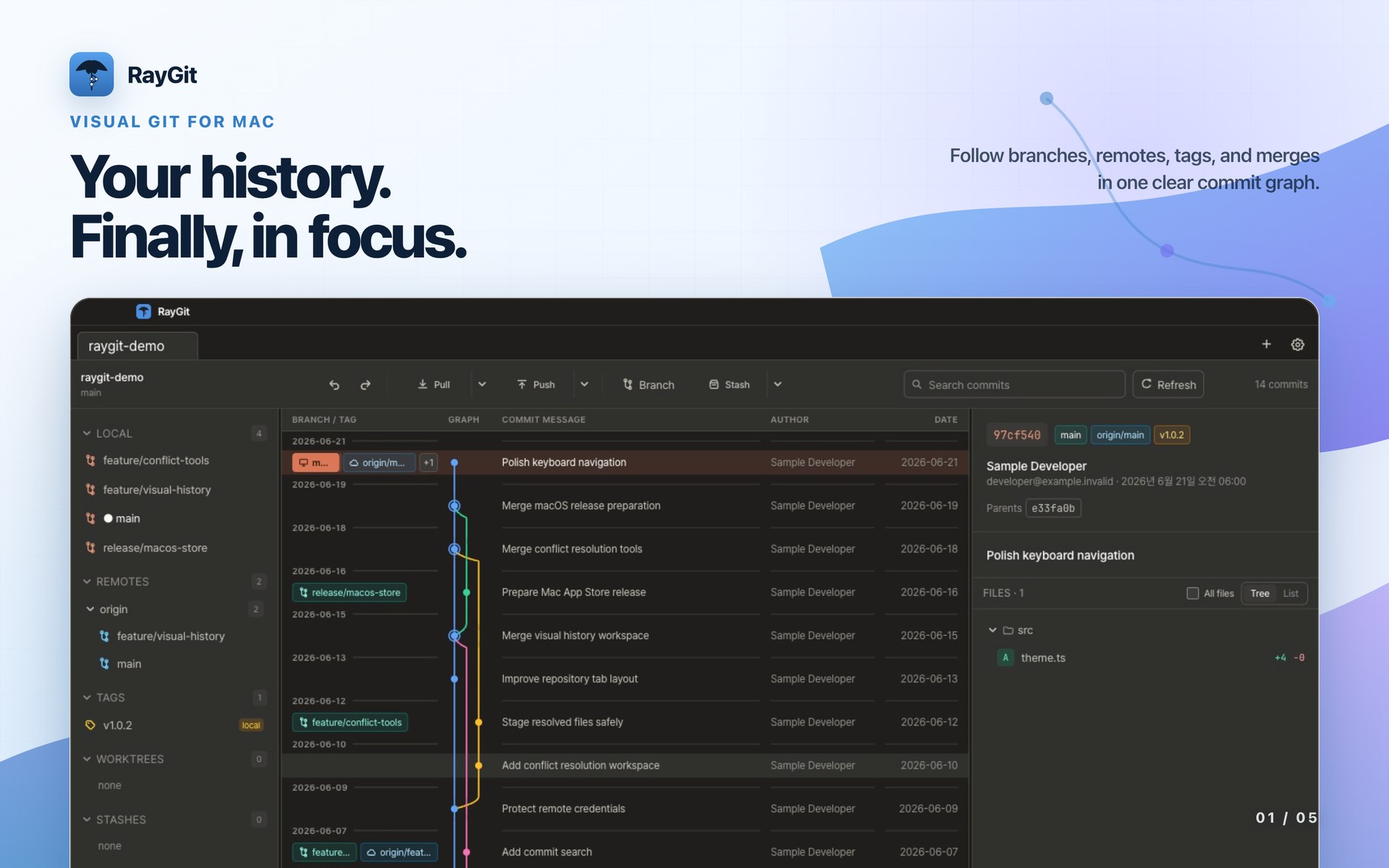Click the orange main branch tag in graph row
This screenshot has height=868, width=1389.
(315, 462)
